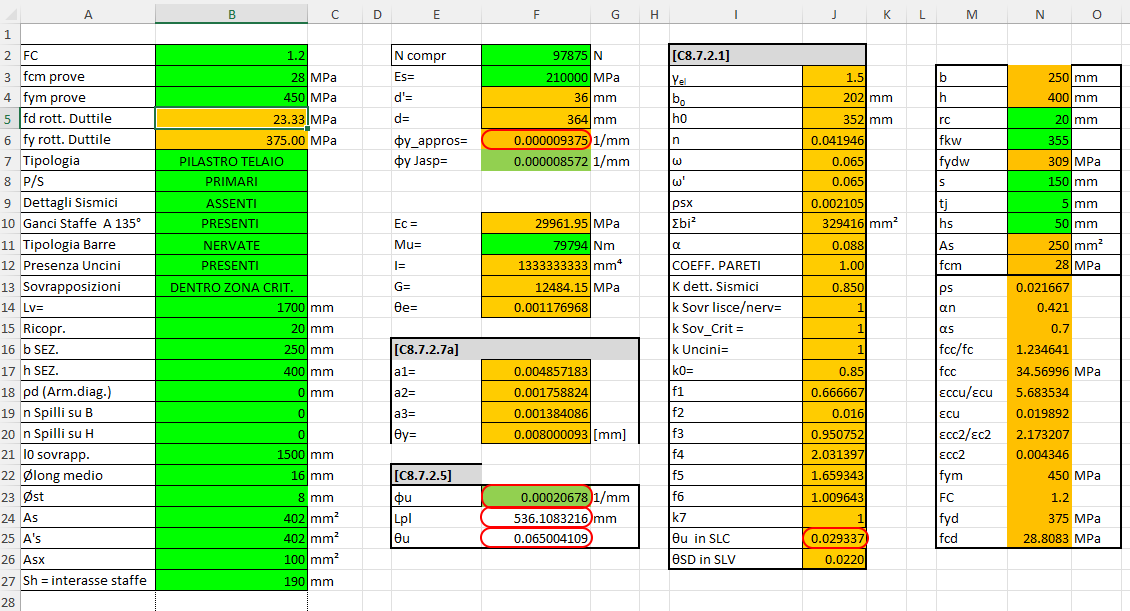Select the 'PILASTRO TELAIO' cell
Image resolution: width=1130 pixels, height=611 pixels.
[x=231, y=161]
